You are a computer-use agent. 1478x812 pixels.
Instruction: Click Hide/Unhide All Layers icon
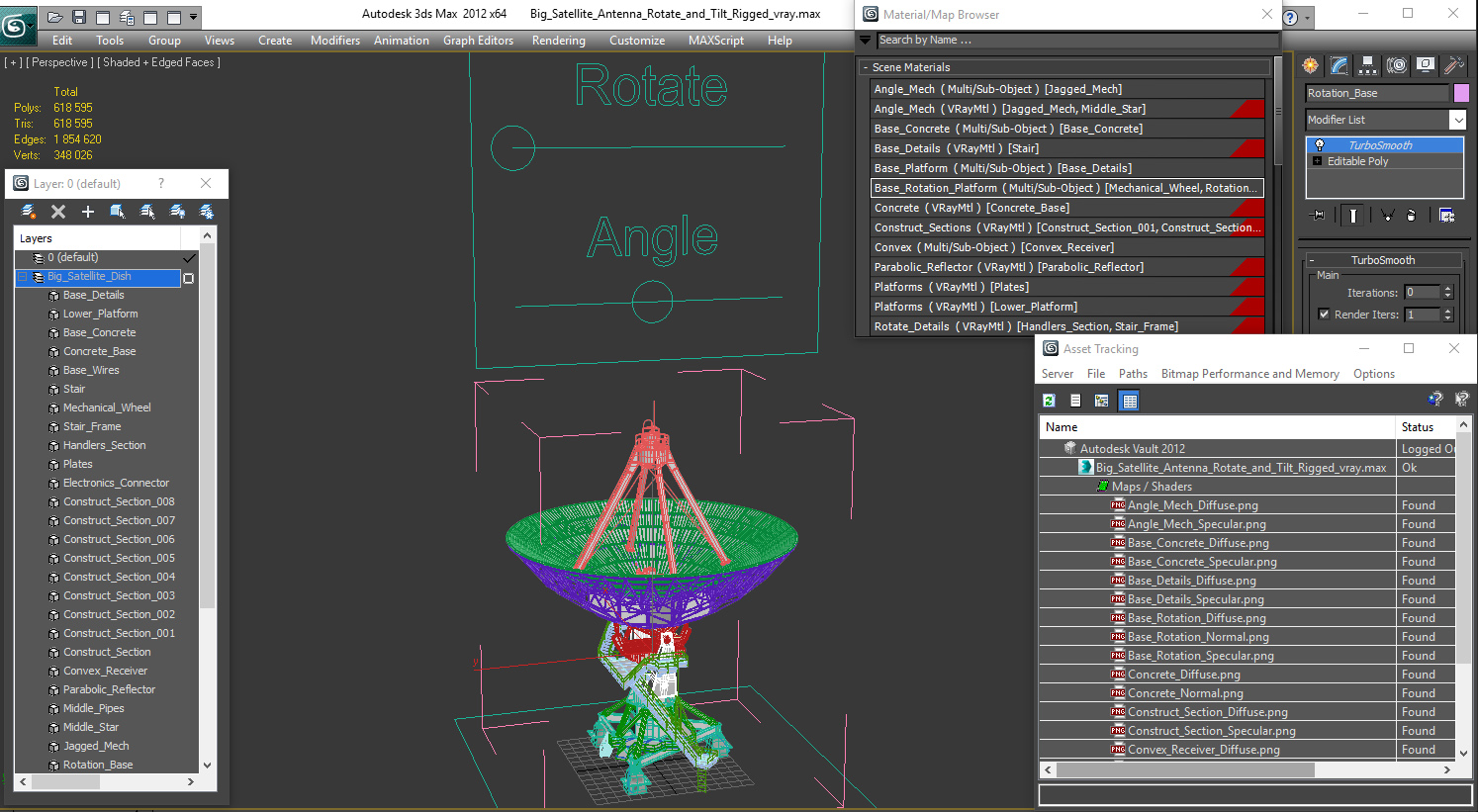coord(177,212)
